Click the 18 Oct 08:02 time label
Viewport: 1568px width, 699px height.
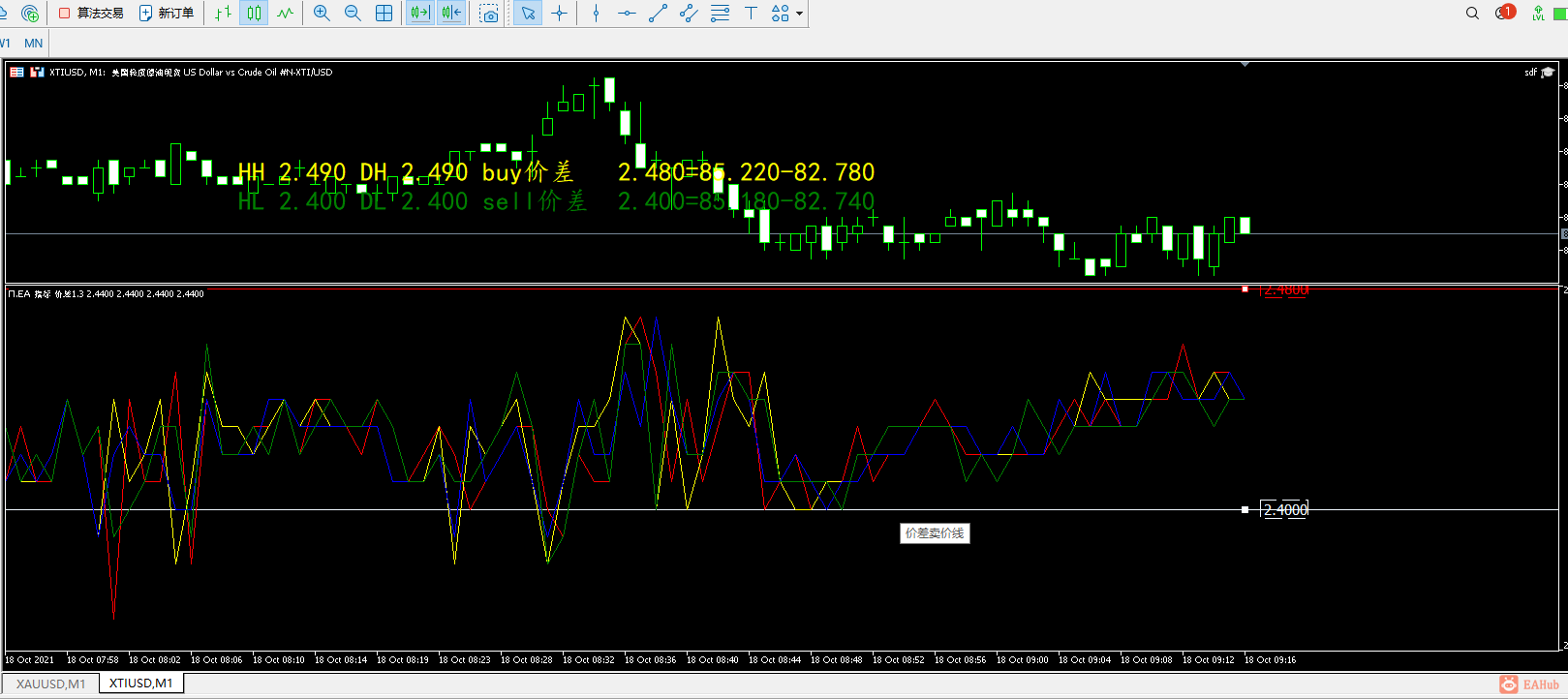(154, 660)
